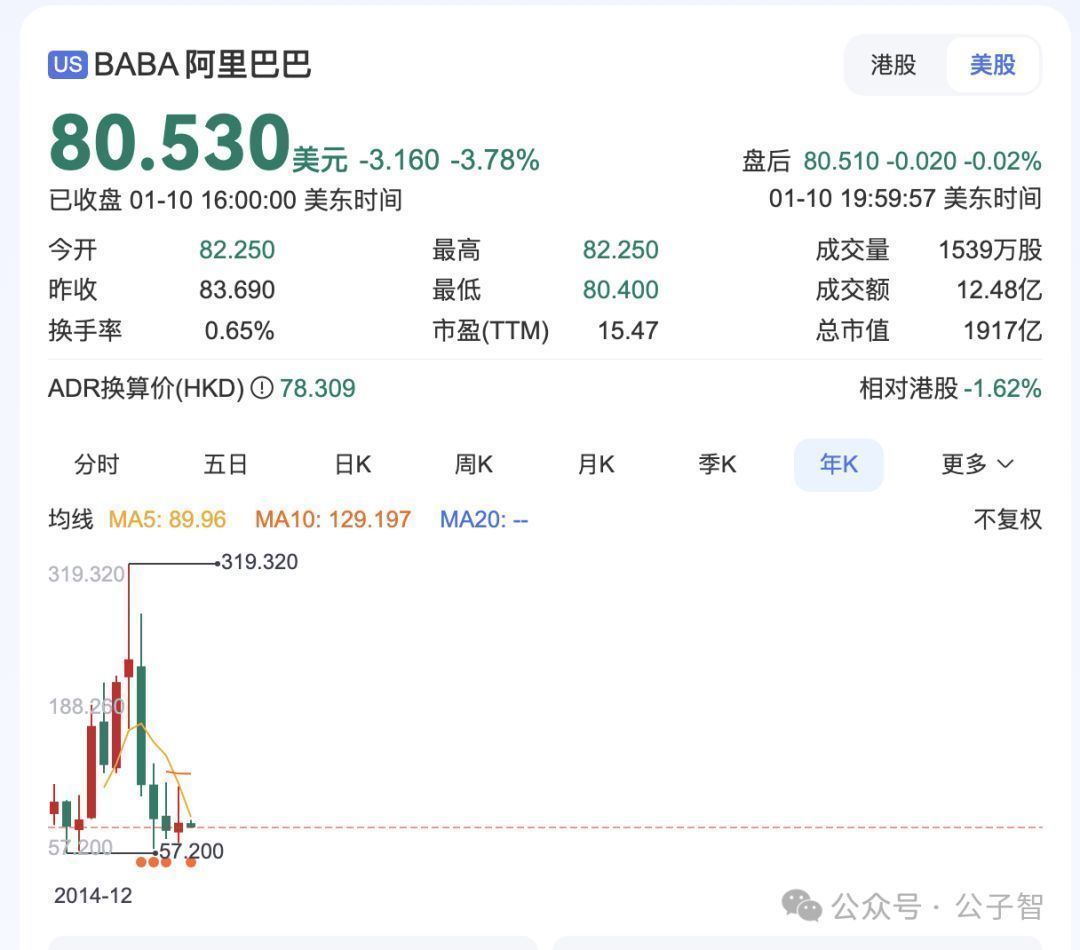This screenshot has width=1080, height=950.
Task: Switch chart to 周K view
Action: (474, 464)
